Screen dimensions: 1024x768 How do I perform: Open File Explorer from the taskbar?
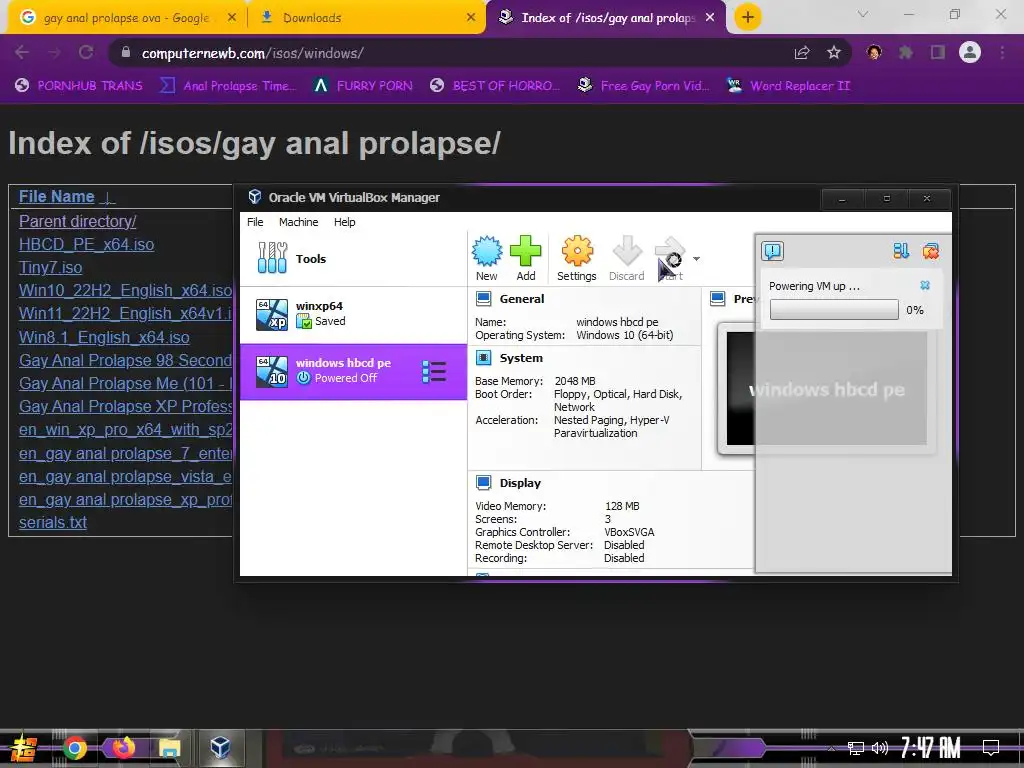click(x=170, y=748)
